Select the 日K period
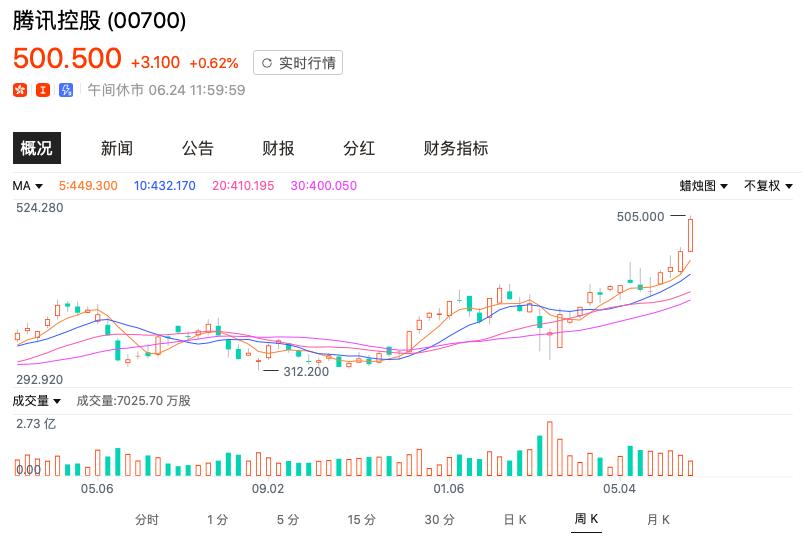802x547 pixels. [515, 519]
